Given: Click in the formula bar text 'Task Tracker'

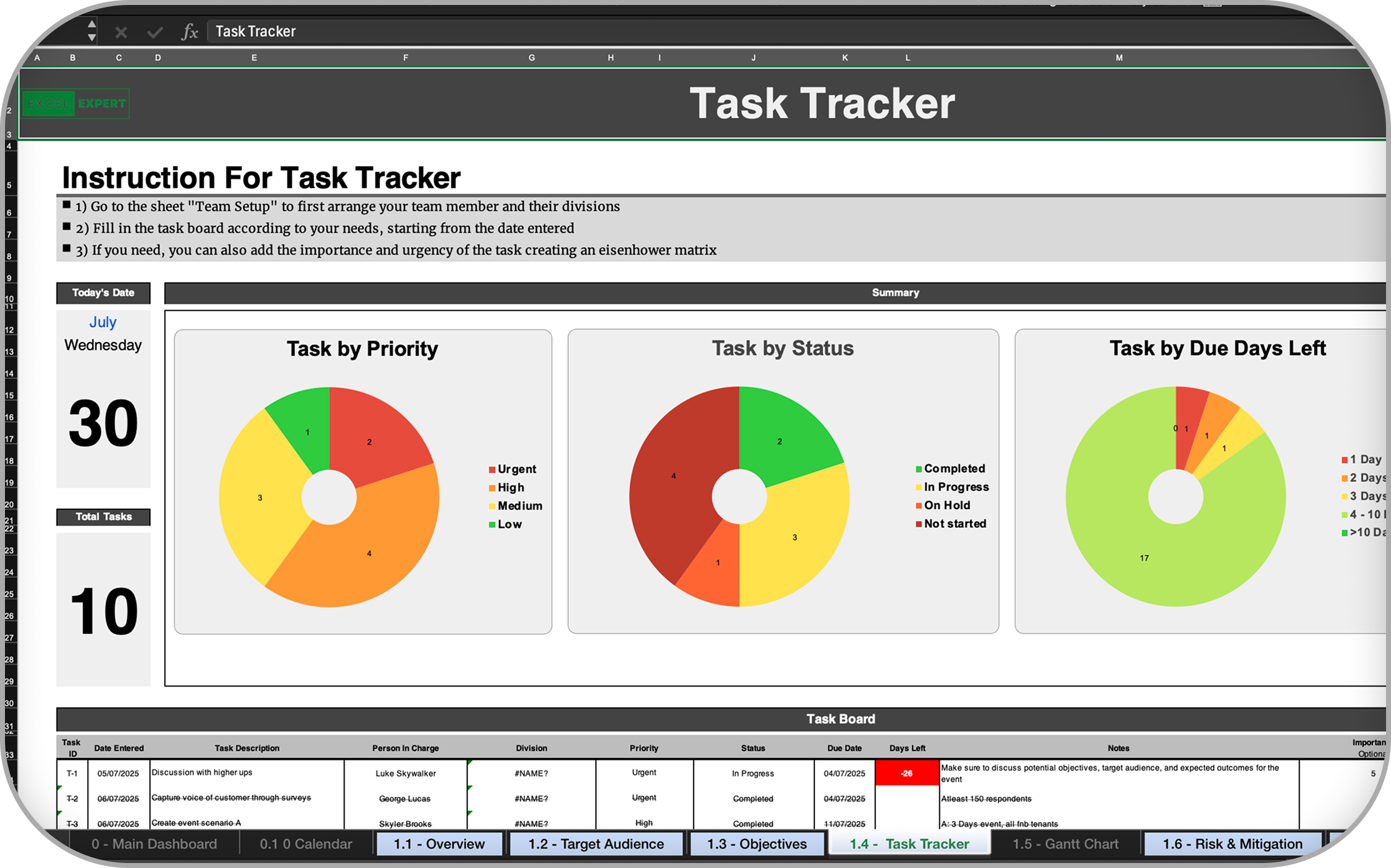Looking at the screenshot, I should (255, 32).
